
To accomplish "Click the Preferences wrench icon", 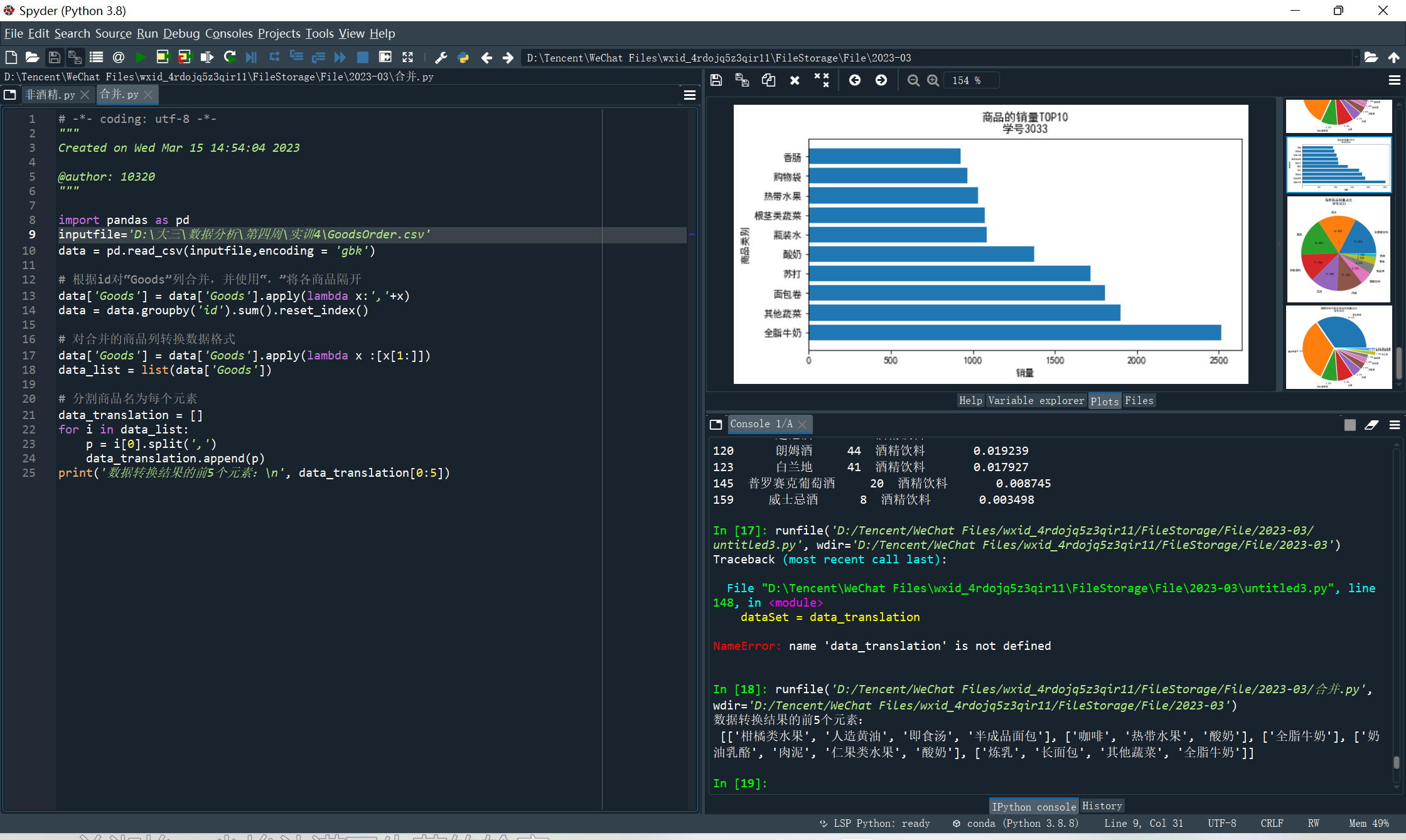I will (441, 58).
